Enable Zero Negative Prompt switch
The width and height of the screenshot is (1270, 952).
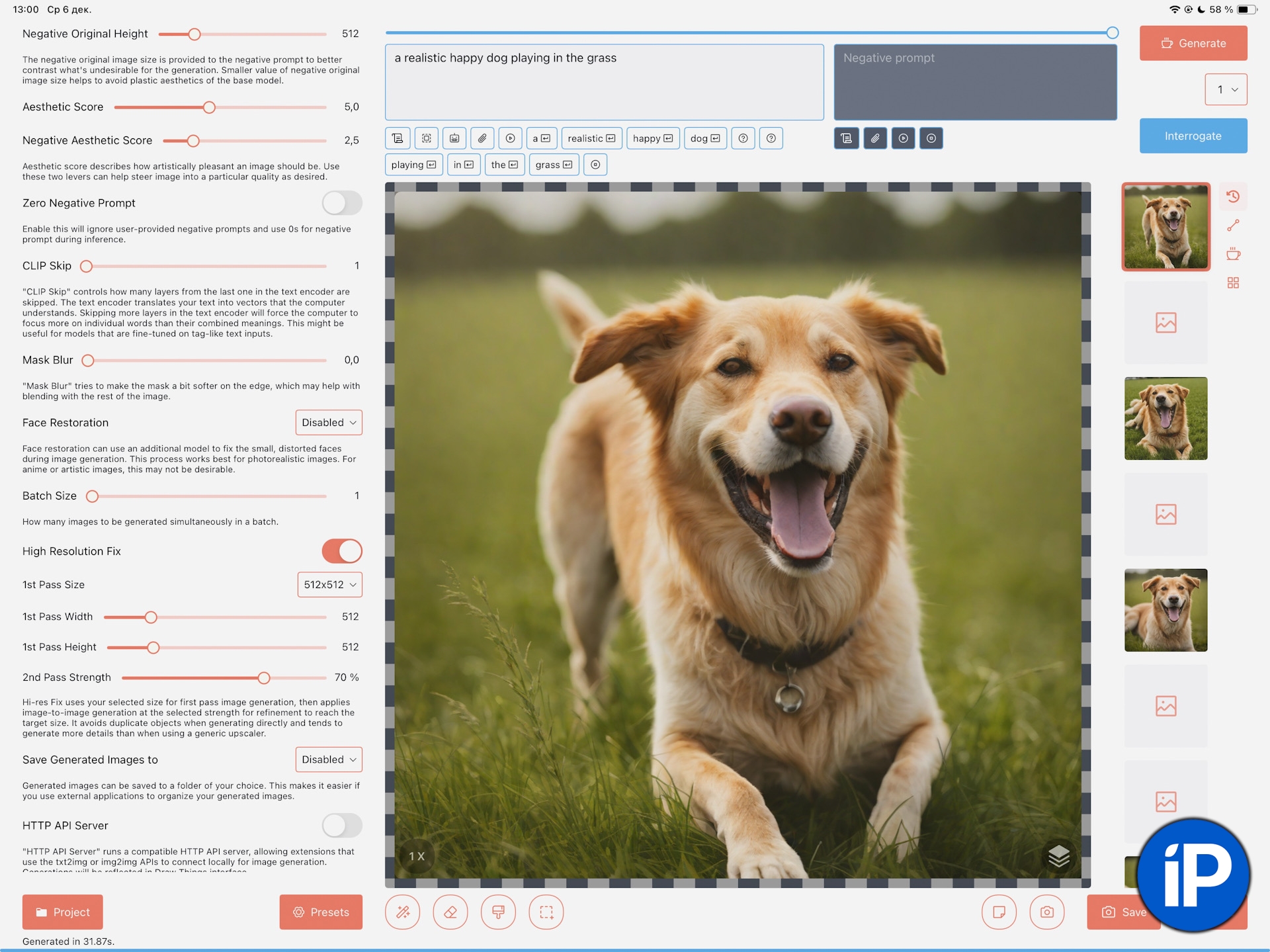[342, 203]
